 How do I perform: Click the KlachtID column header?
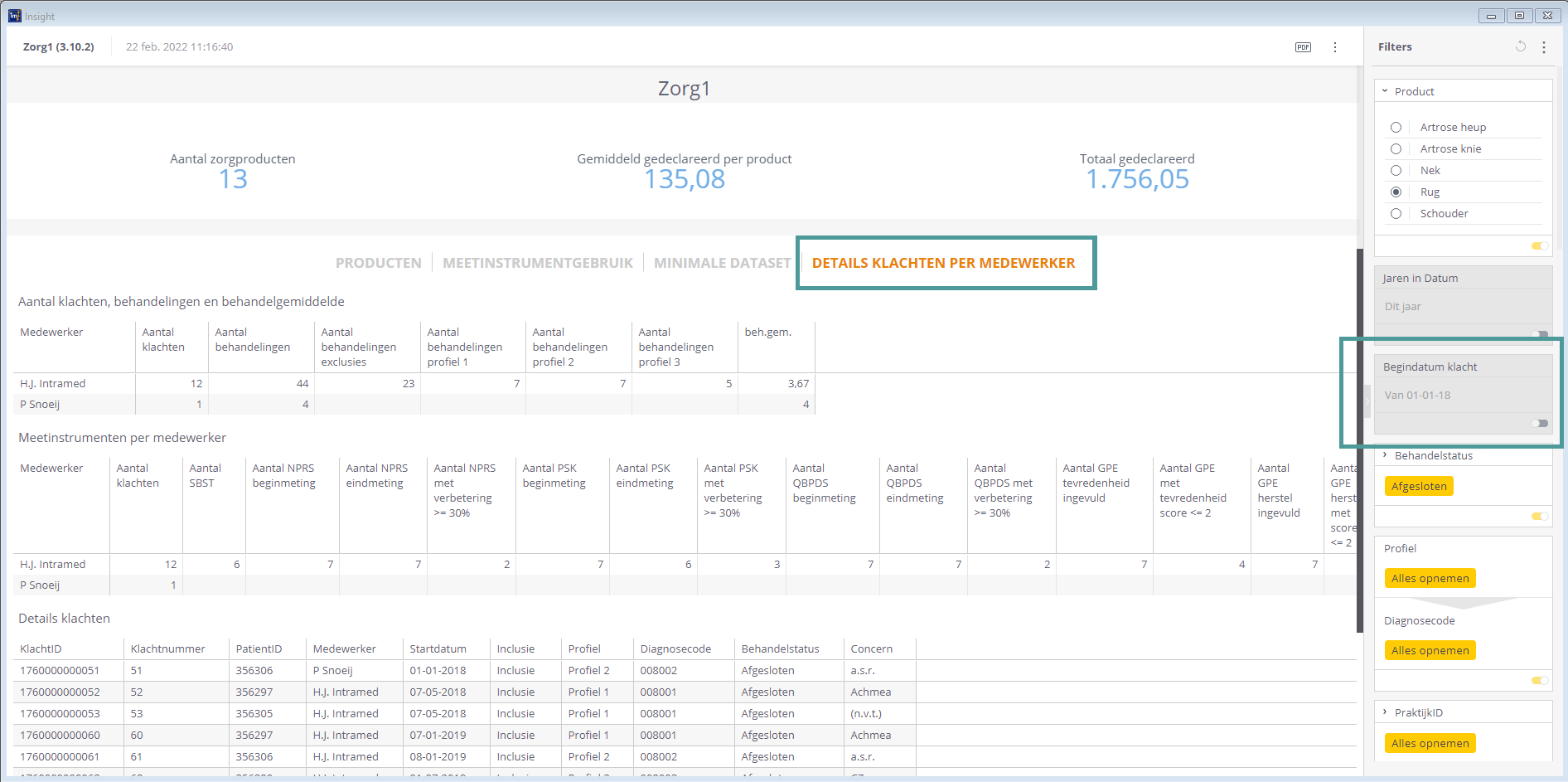point(41,649)
